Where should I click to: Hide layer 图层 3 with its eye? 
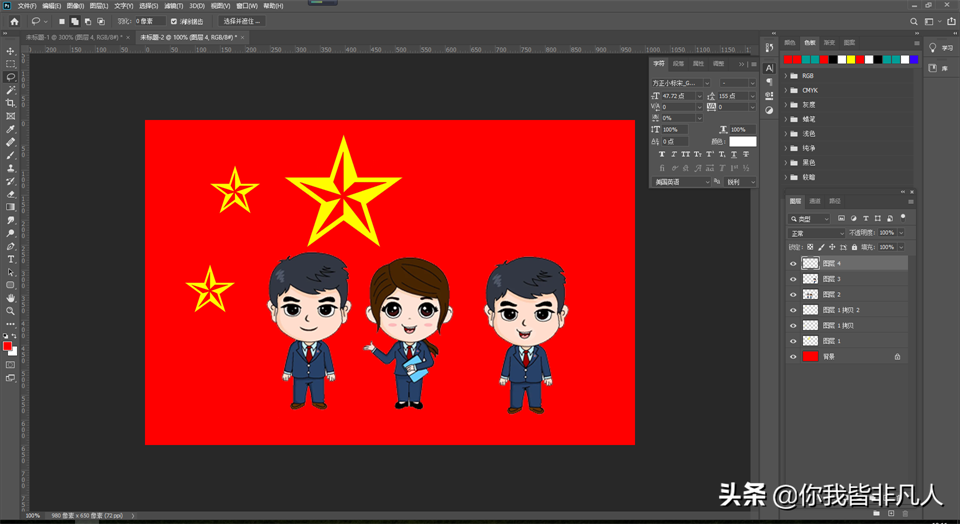point(793,279)
